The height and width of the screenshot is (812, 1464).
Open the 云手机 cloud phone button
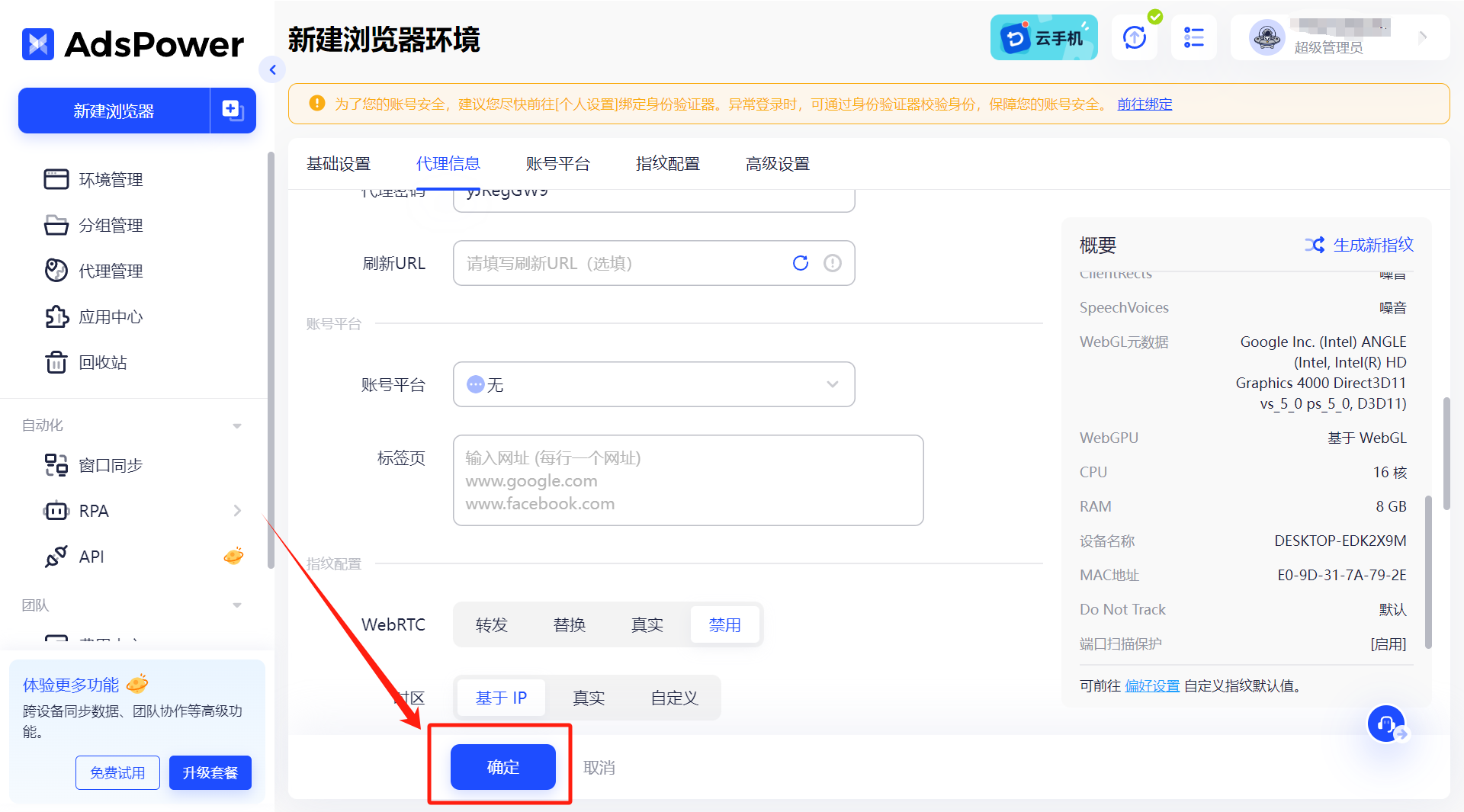(x=1043, y=37)
